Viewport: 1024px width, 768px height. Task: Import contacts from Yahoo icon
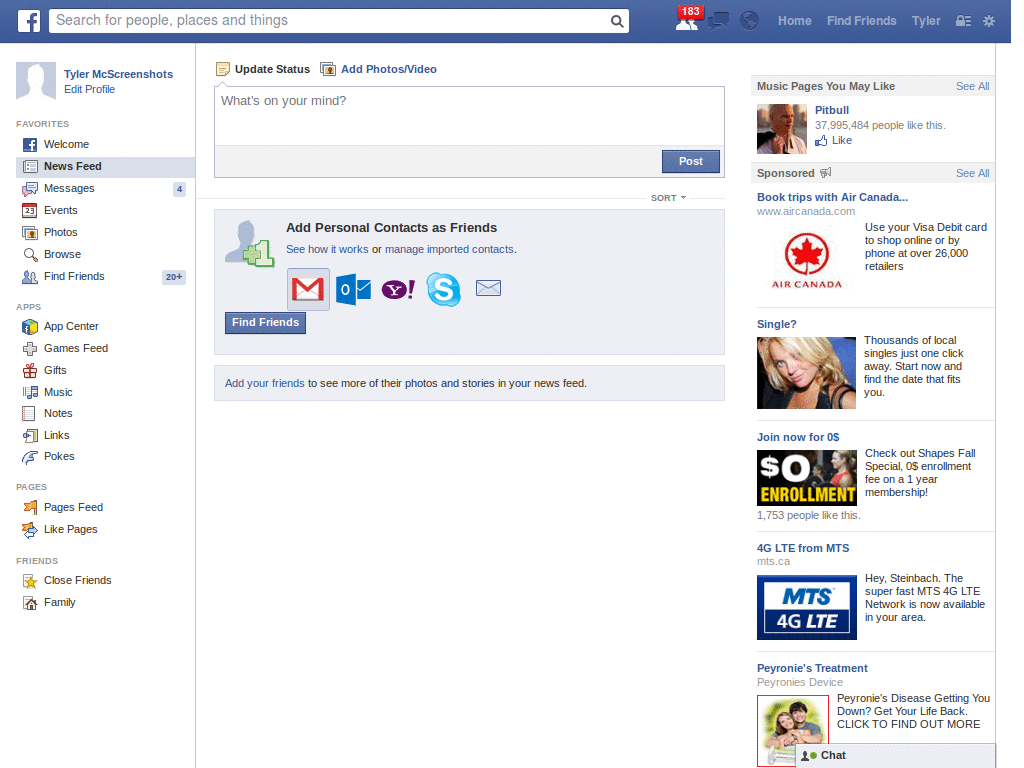(x=398, y=289)
